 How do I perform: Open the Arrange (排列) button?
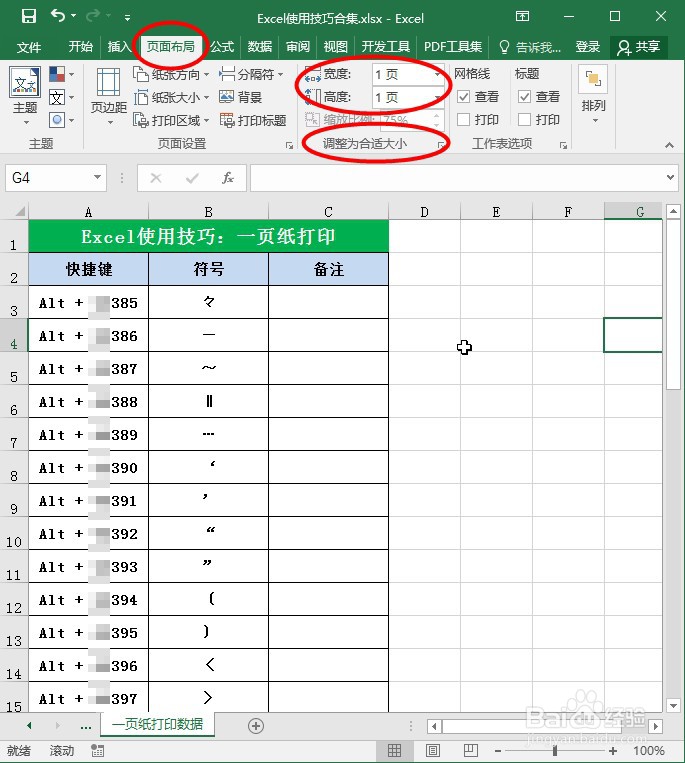click(593, 95)
